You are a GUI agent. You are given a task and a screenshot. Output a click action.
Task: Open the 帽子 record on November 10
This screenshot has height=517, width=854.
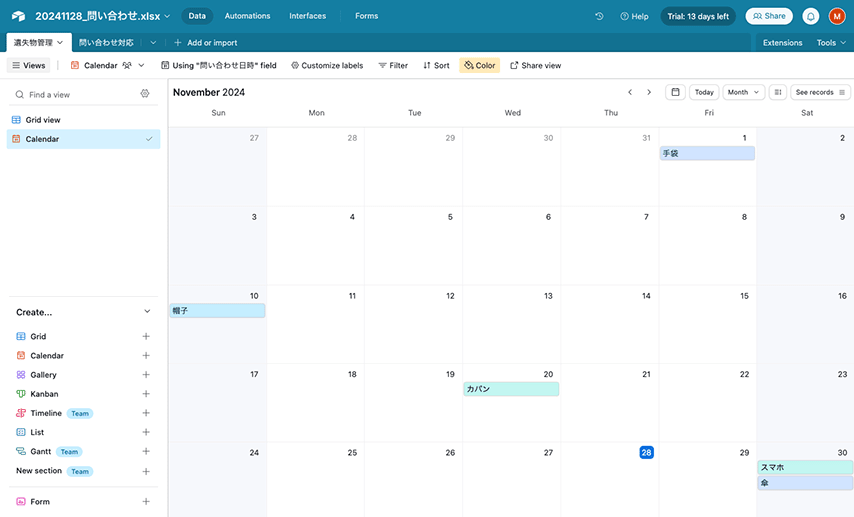point(217,311)
